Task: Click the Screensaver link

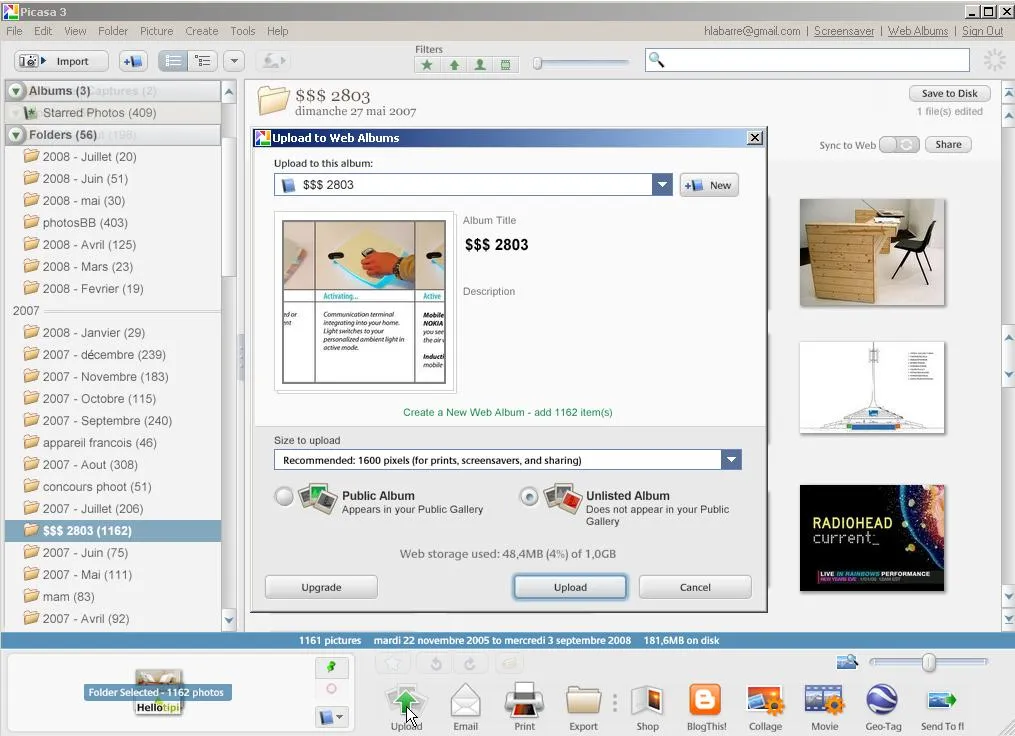Action: pos(844,31)
